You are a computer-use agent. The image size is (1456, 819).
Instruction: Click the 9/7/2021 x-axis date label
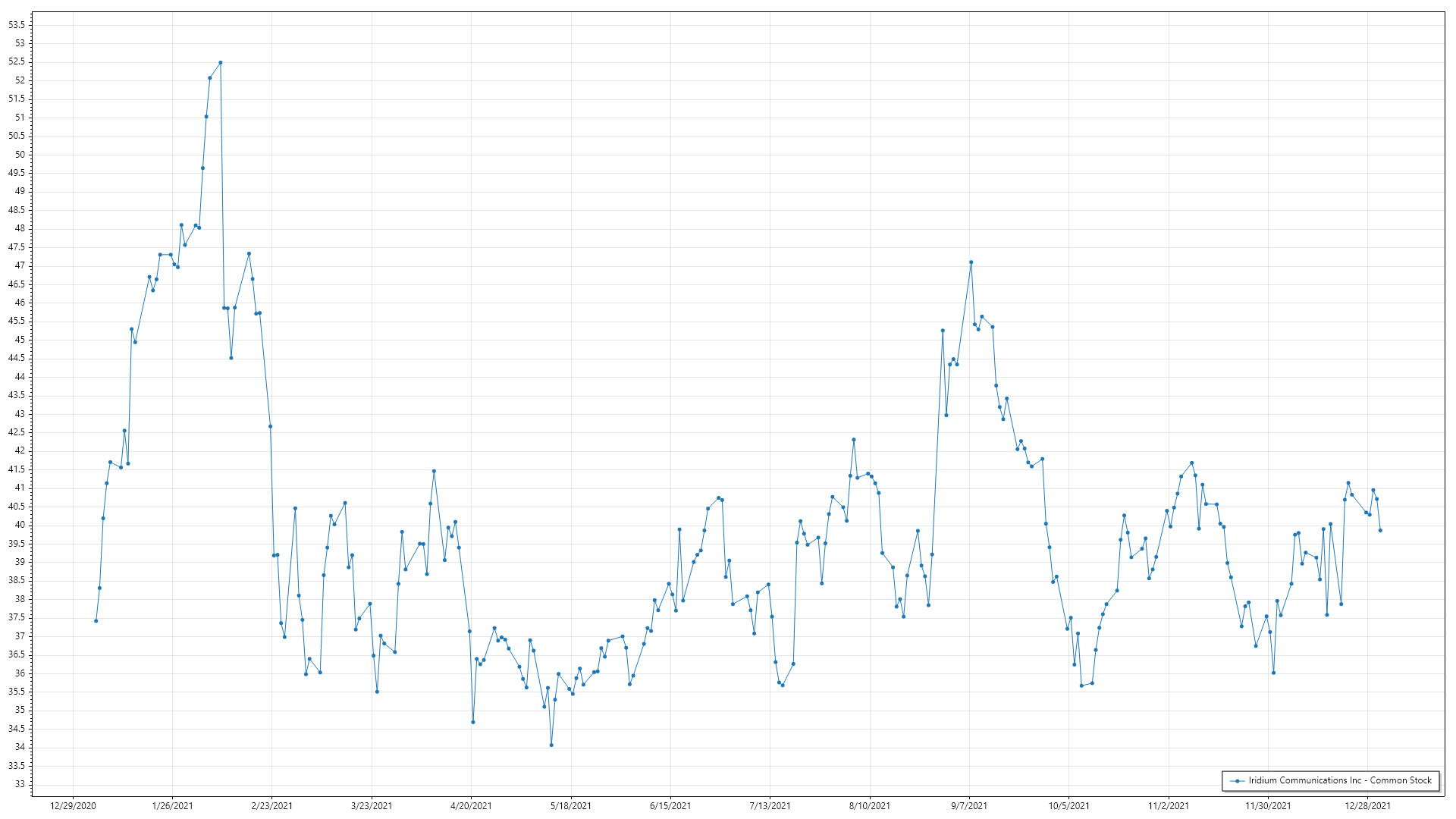click(969, 806)
